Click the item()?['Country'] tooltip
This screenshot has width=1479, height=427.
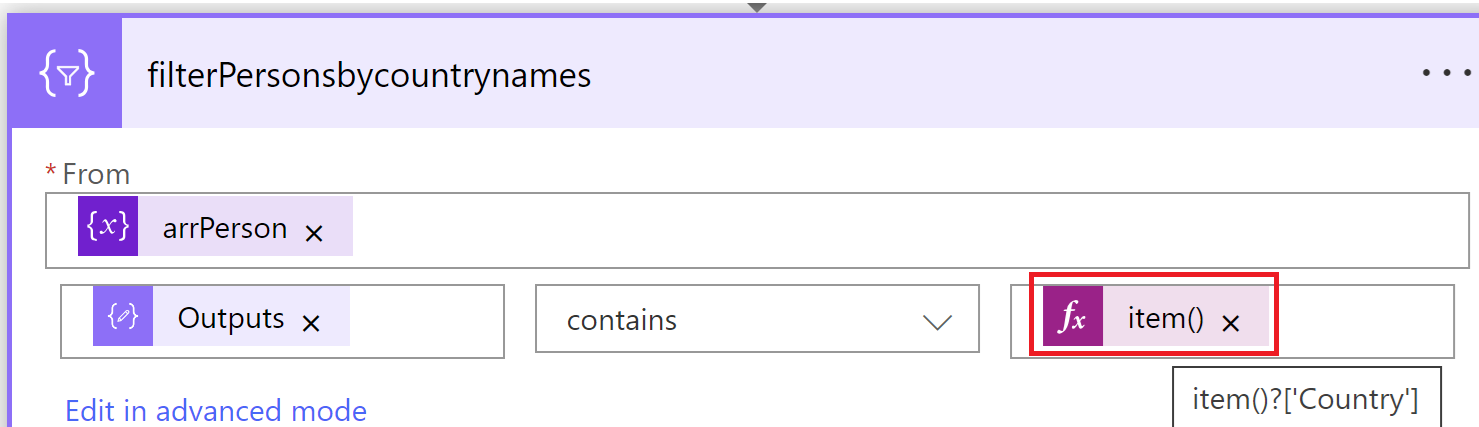click(1305, 400)
